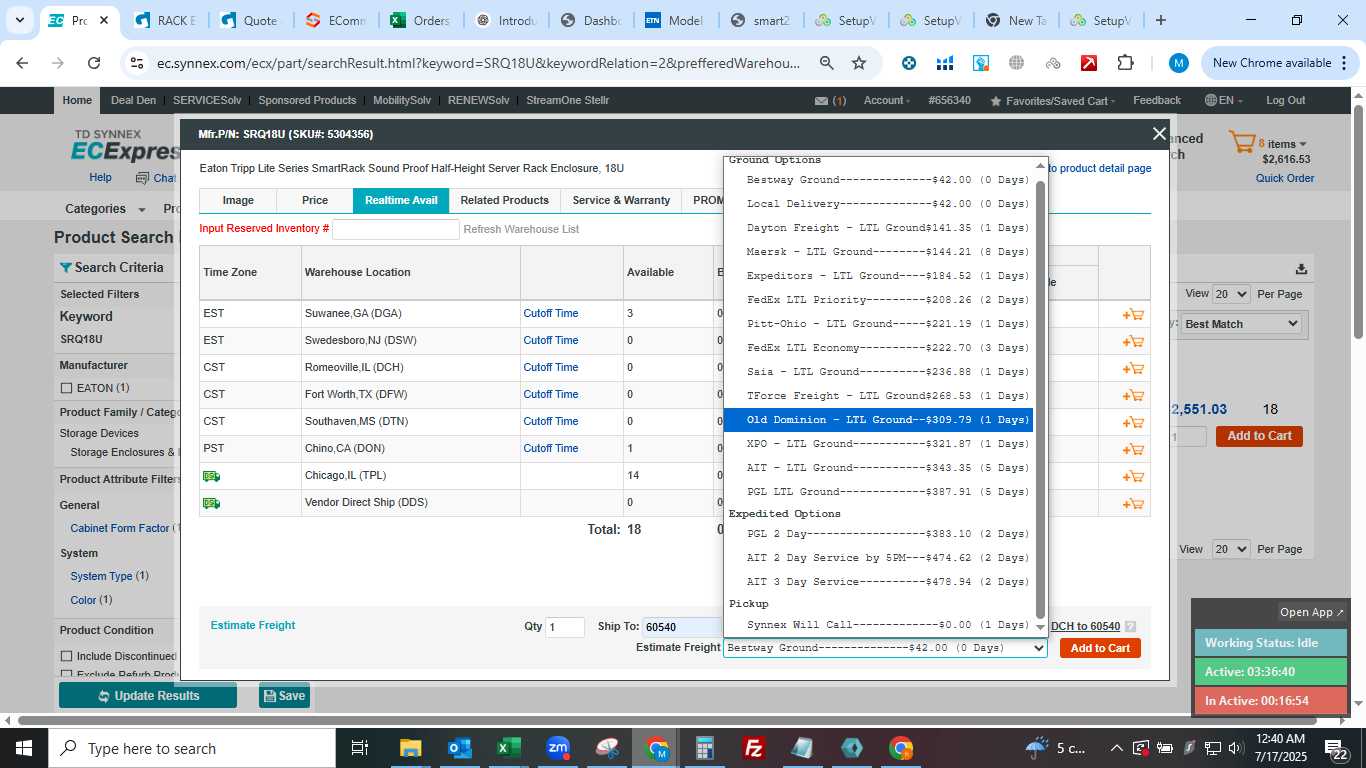This screenshot has height=768, width=1366.
Task: Click Ship To zip code field
Action: click(x=682, y=628)
